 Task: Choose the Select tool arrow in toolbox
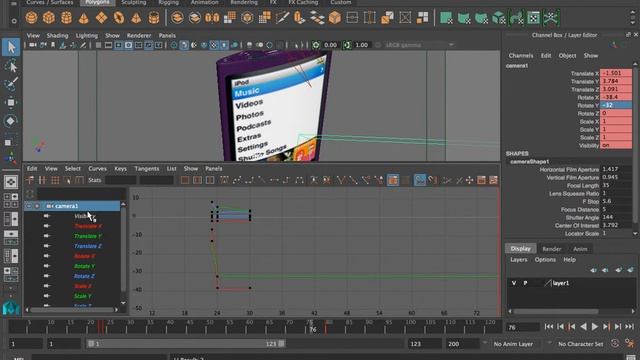[x=11, y=47]
